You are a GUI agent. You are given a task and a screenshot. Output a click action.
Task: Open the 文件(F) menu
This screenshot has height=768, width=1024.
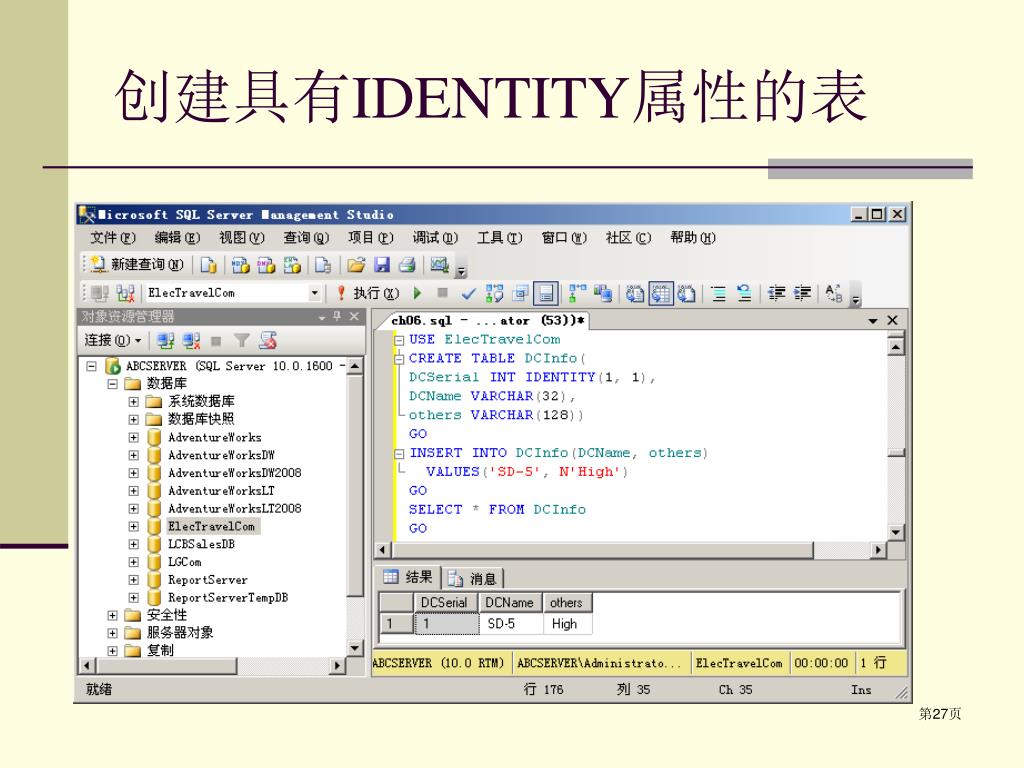point(113,237)
